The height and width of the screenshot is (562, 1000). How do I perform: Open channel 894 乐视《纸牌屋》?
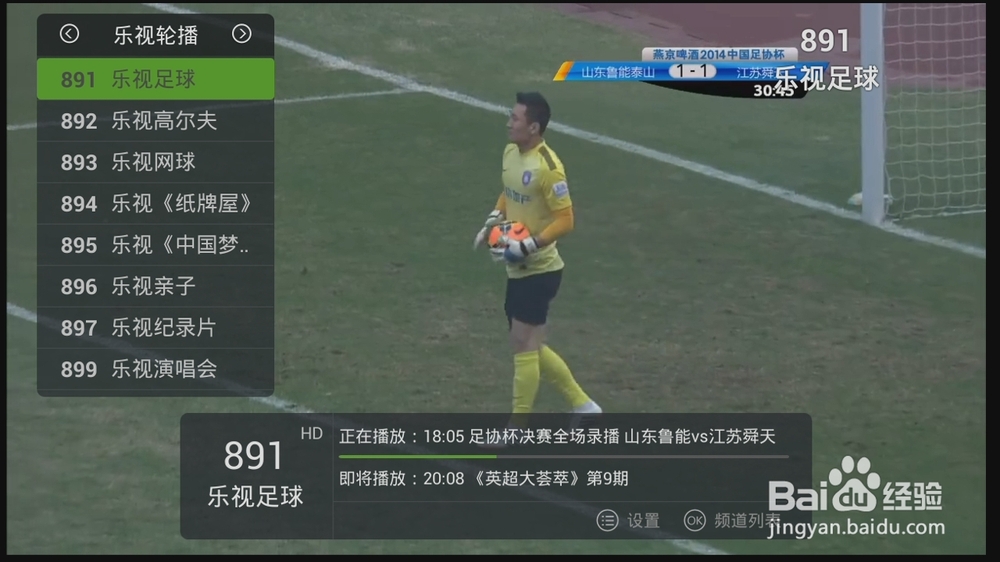pos(156,203)
